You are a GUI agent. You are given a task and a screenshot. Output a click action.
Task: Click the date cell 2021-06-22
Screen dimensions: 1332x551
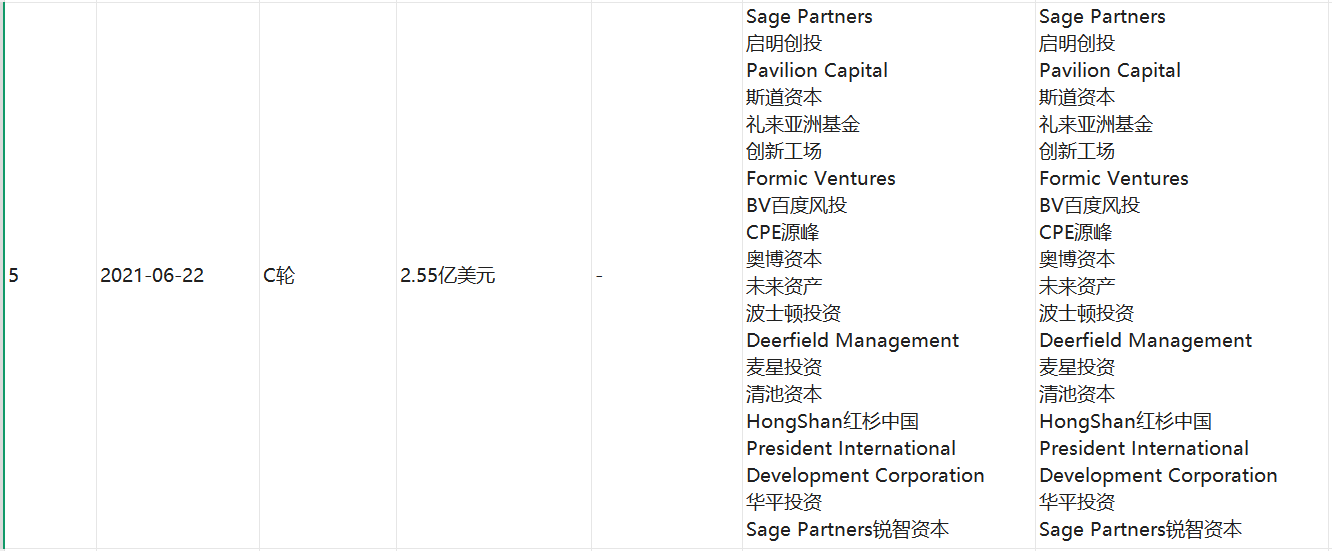[152, 276]
